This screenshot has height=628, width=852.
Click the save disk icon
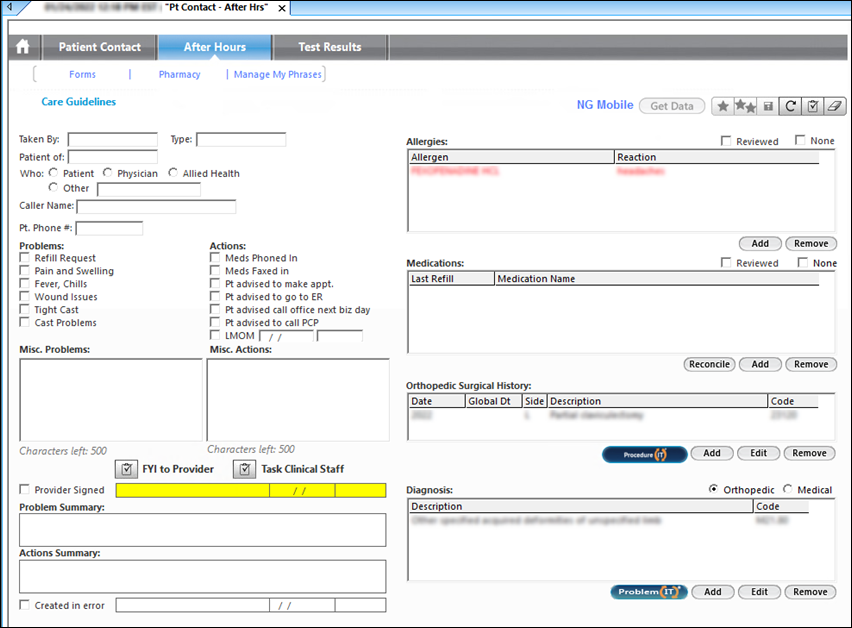(x=768, y=106)
